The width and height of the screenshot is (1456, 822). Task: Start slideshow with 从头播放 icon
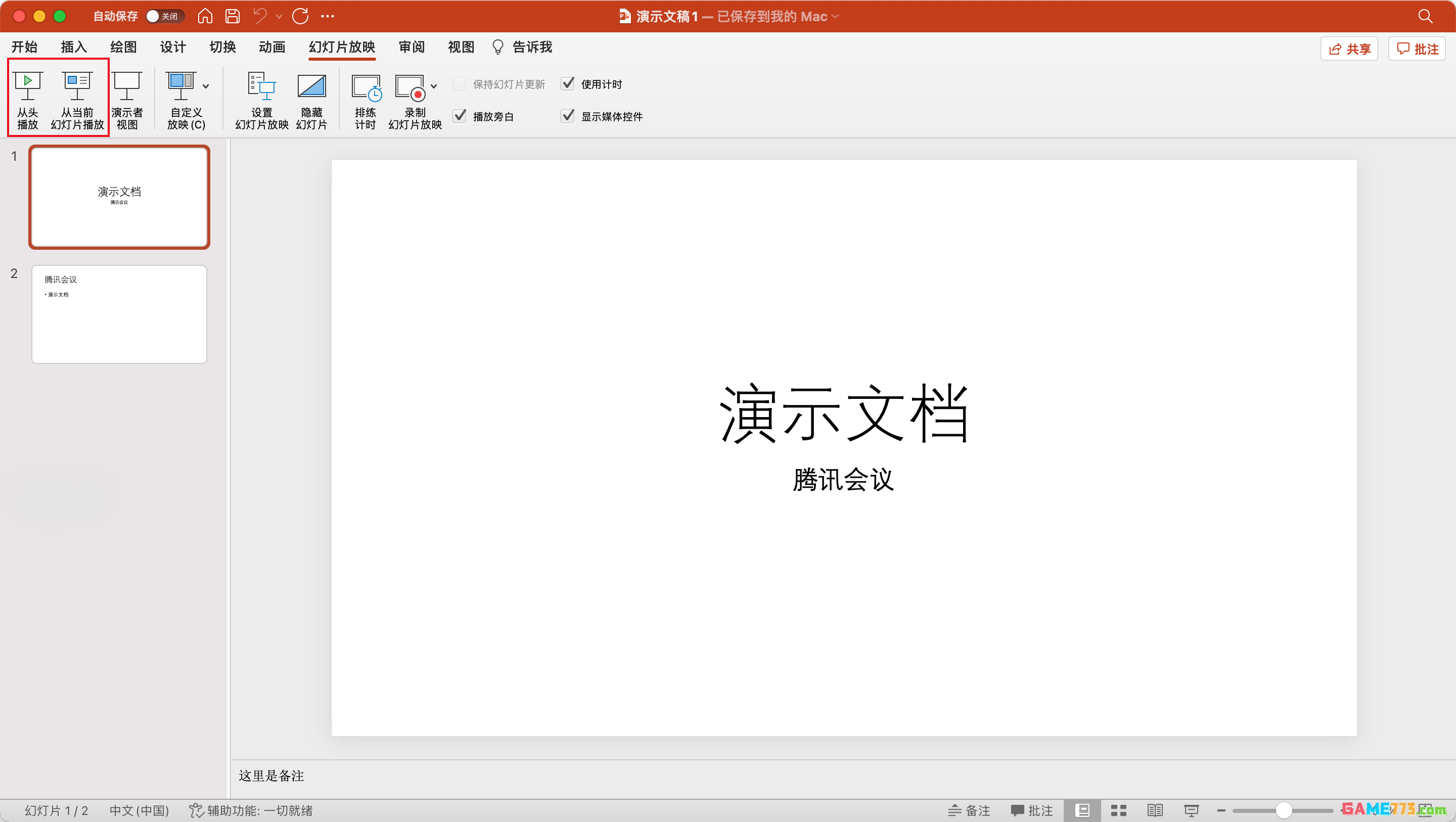click(x=27, y=86)
